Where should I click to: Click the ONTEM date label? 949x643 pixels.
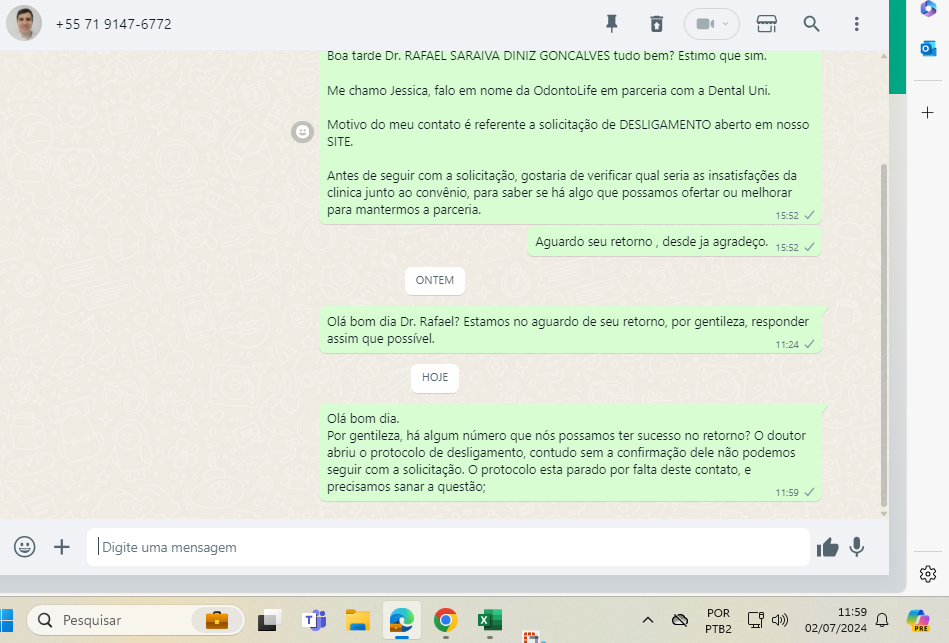point(435,280)
